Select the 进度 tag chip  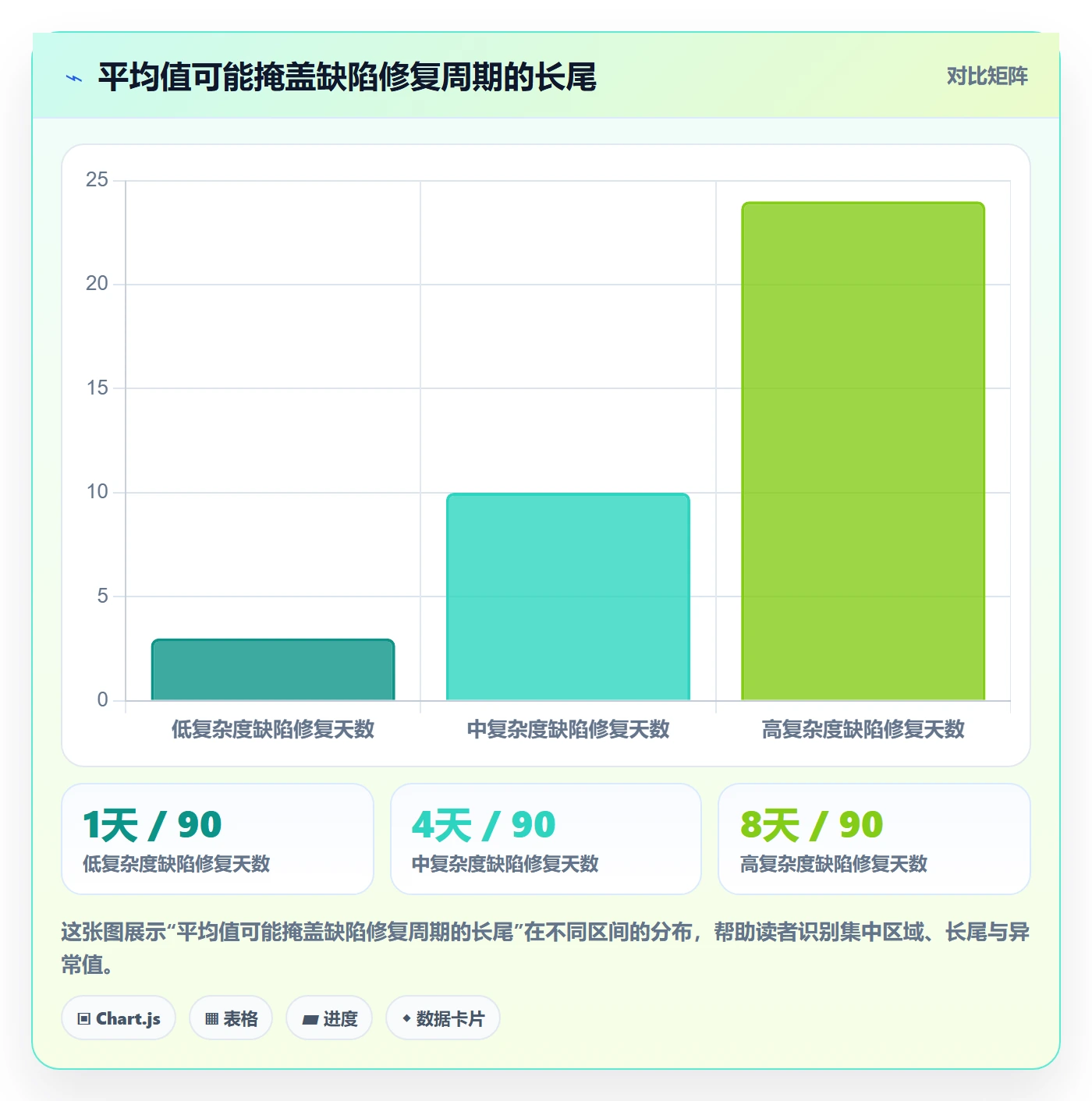(x=329, y=1018)
